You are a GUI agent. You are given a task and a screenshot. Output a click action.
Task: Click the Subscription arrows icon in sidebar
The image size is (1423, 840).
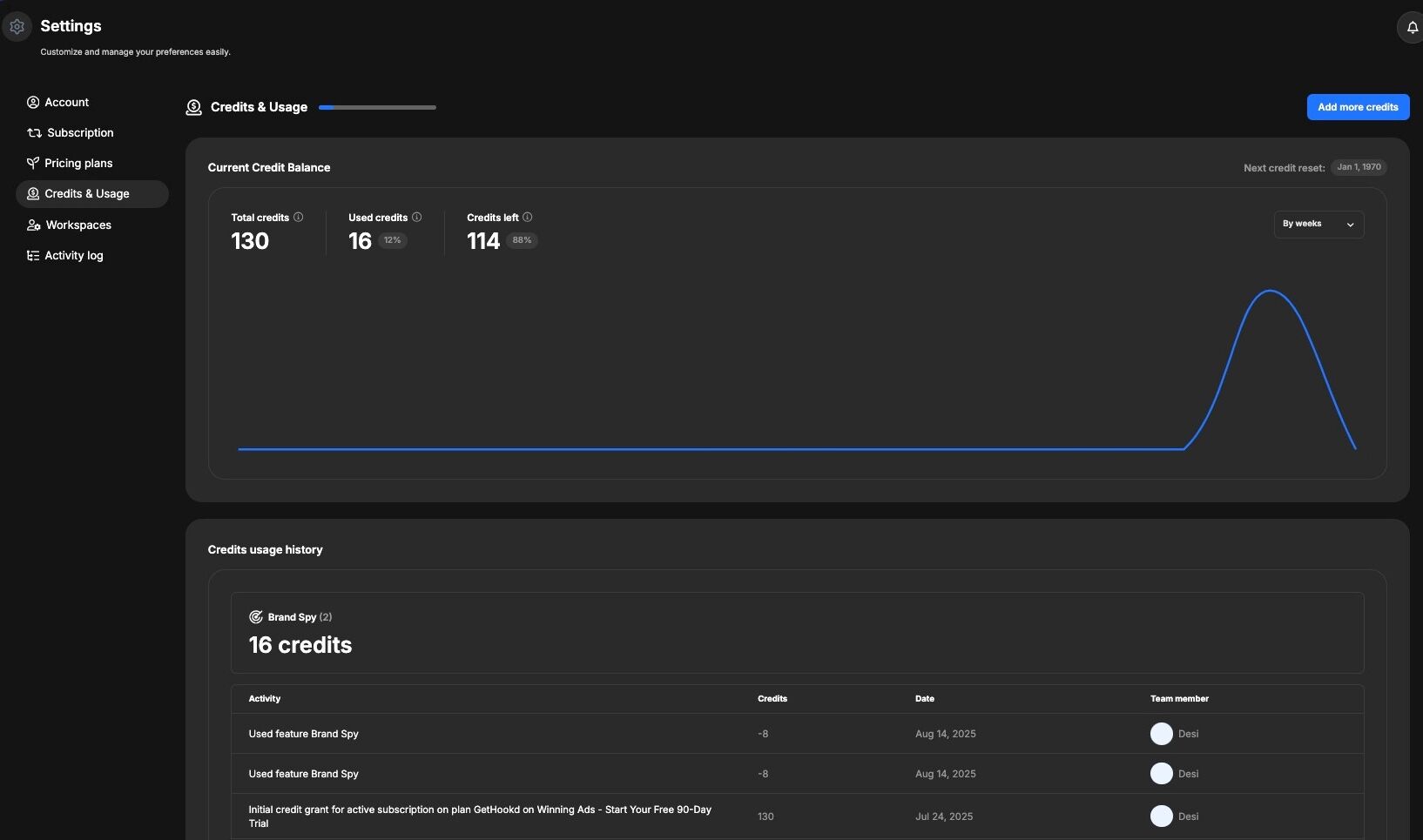35,133
